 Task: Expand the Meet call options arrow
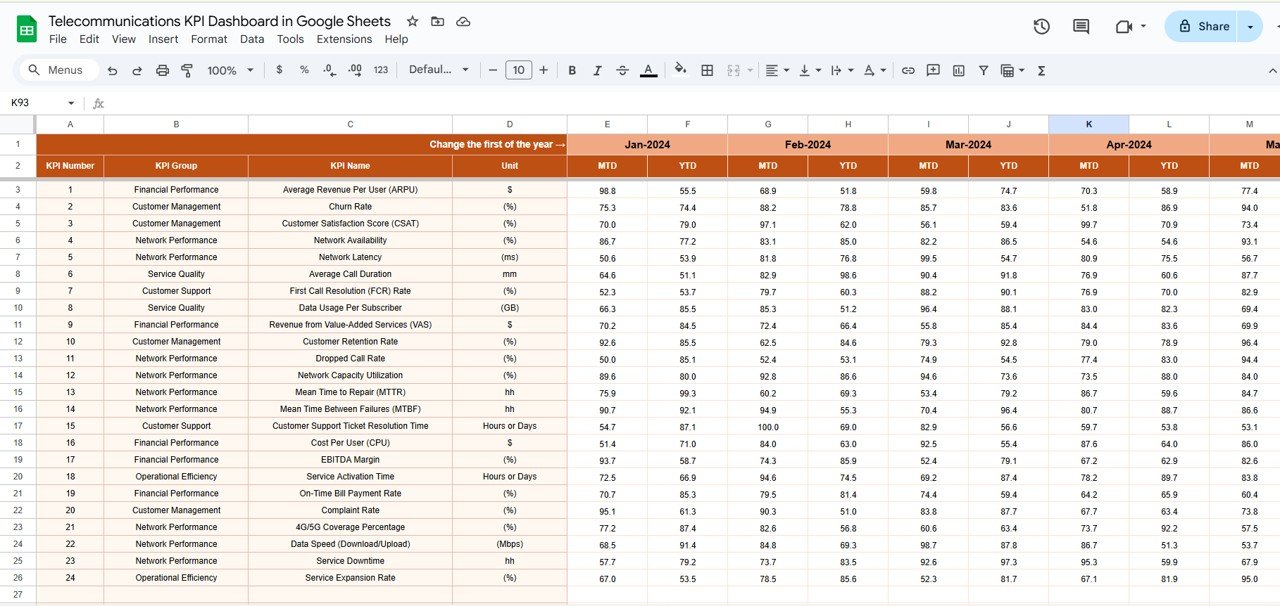[1143, 27]
